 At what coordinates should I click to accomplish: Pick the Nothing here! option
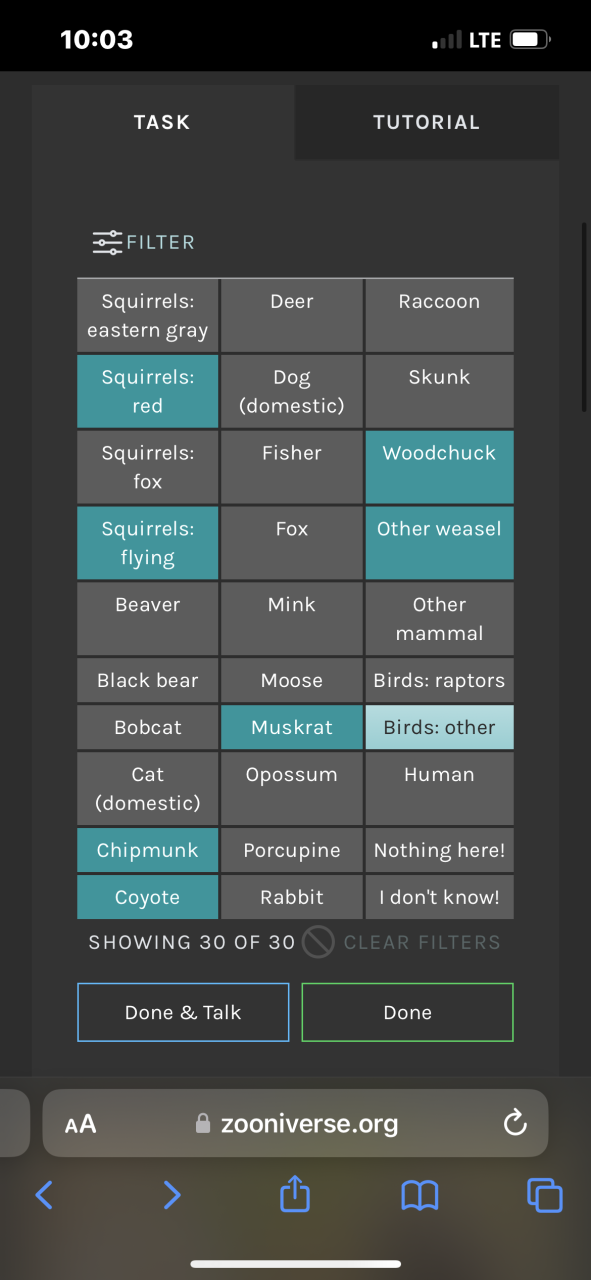439,850
